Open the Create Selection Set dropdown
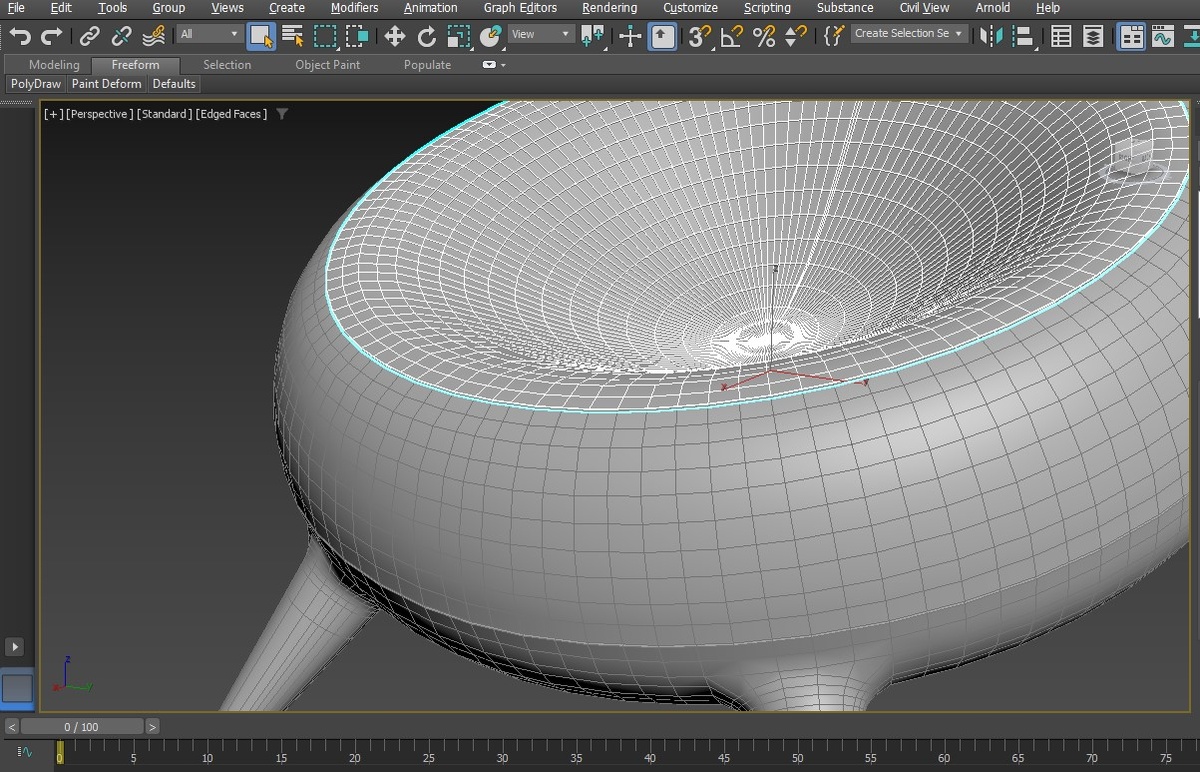Viewport: 1200px width, 772px height. pyautogui.click(x=909, y=34)
